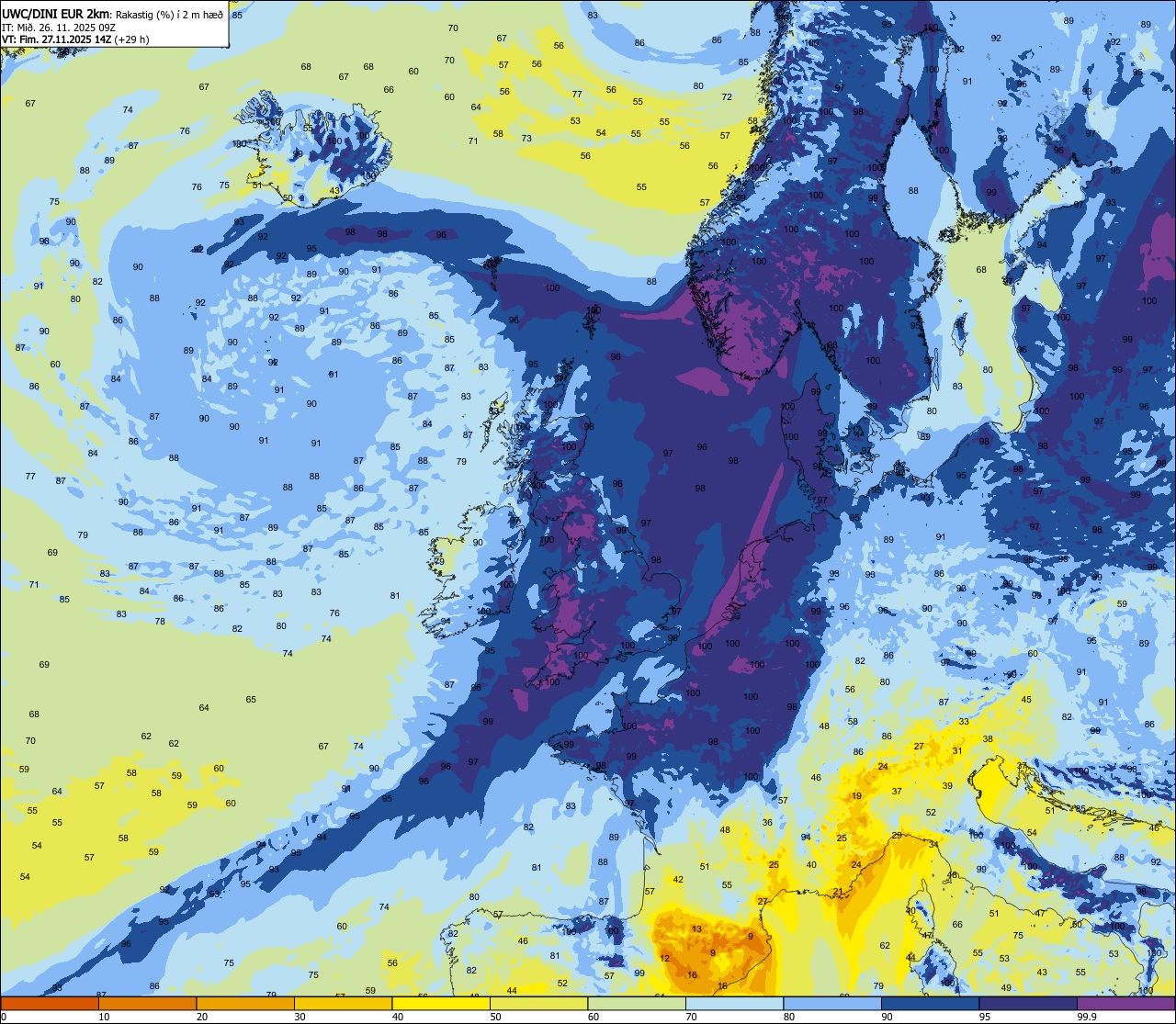1176x1024 pixels.
Task: Click the purple legend swatch above 99.9%
Action: (1125, 1003)
